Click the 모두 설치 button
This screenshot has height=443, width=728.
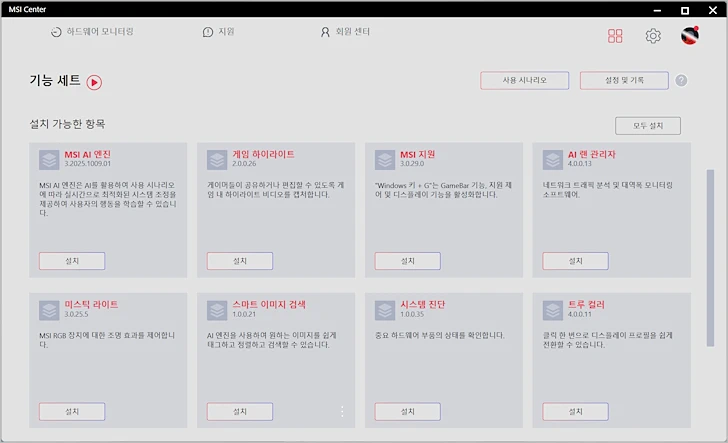point(648,126)
